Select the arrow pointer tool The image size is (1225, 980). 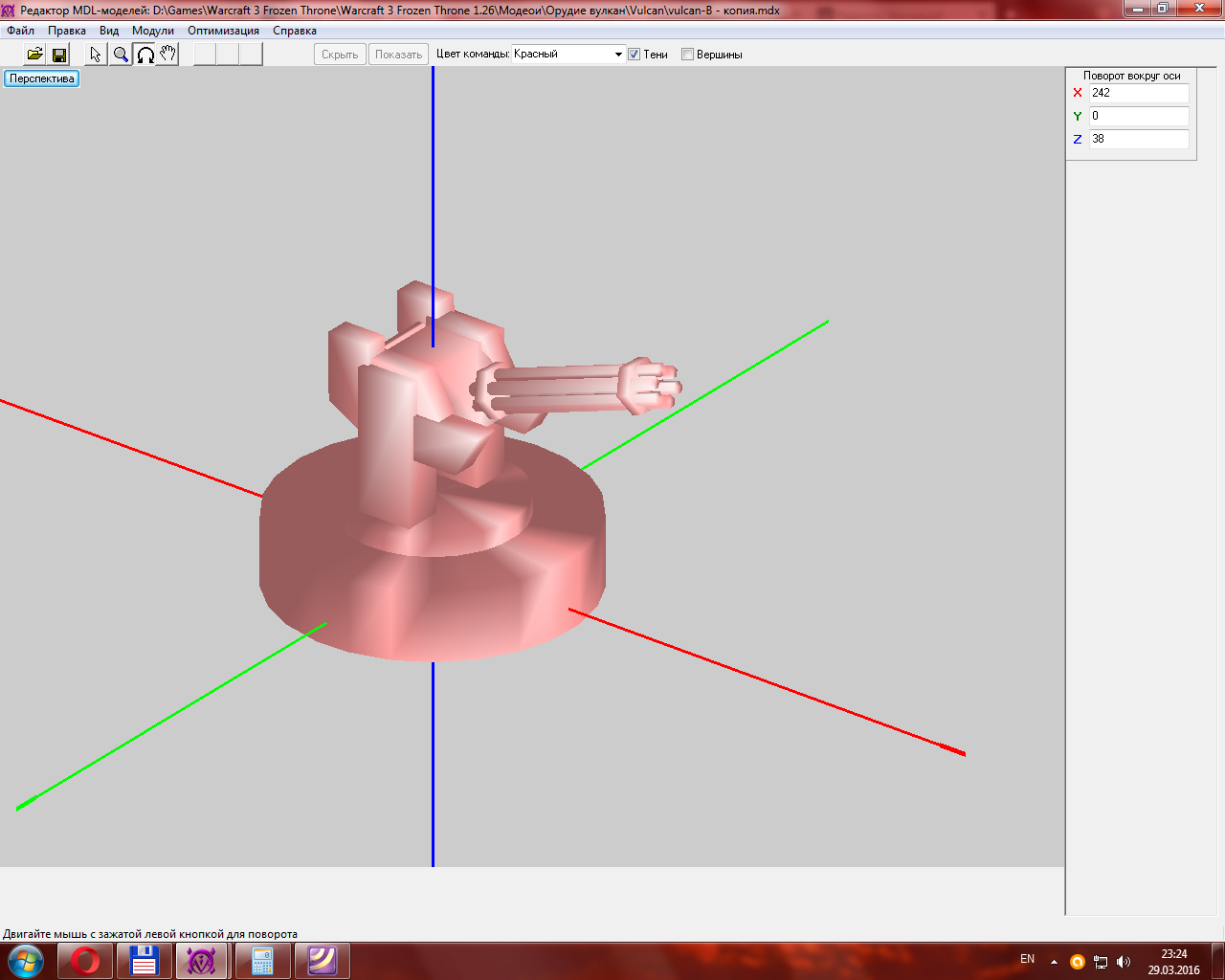[x=96, y=55]
